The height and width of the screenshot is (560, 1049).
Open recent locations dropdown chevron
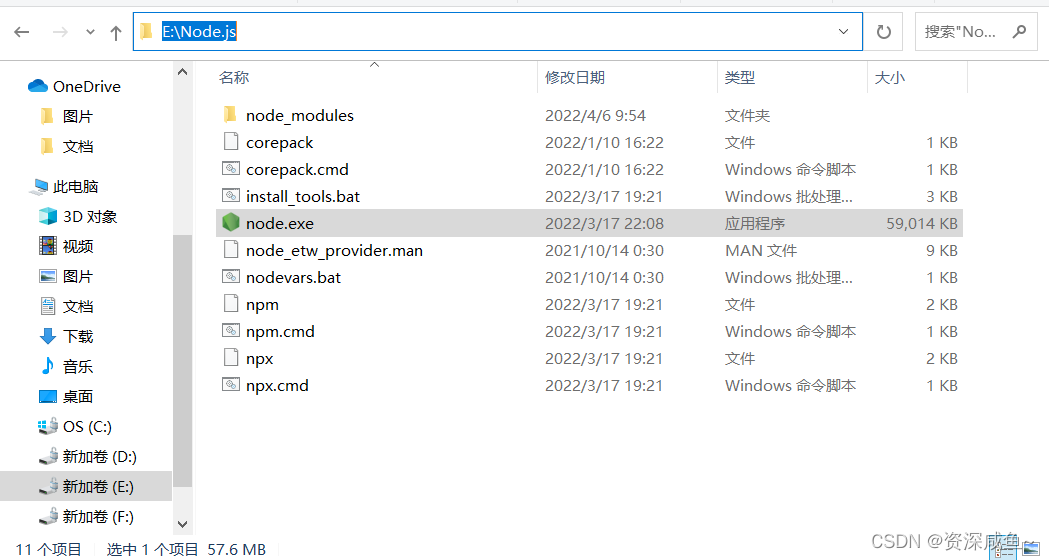pos(90,32)
